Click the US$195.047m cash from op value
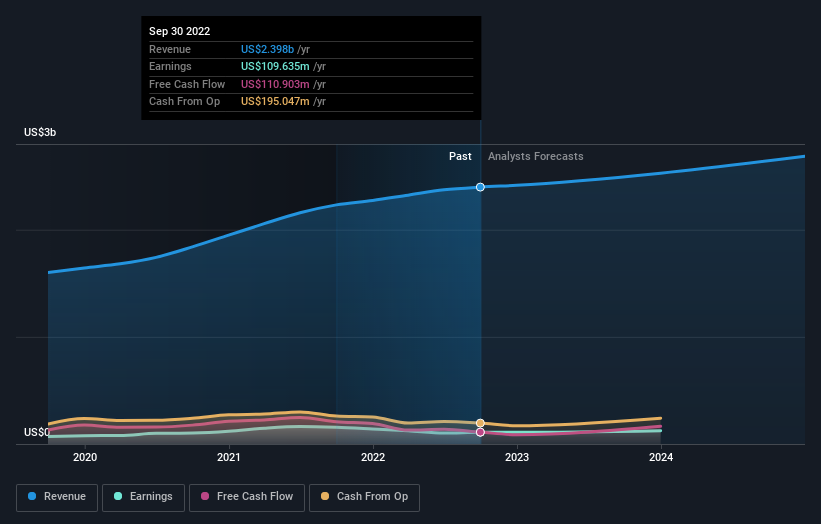 pos(275,102)
